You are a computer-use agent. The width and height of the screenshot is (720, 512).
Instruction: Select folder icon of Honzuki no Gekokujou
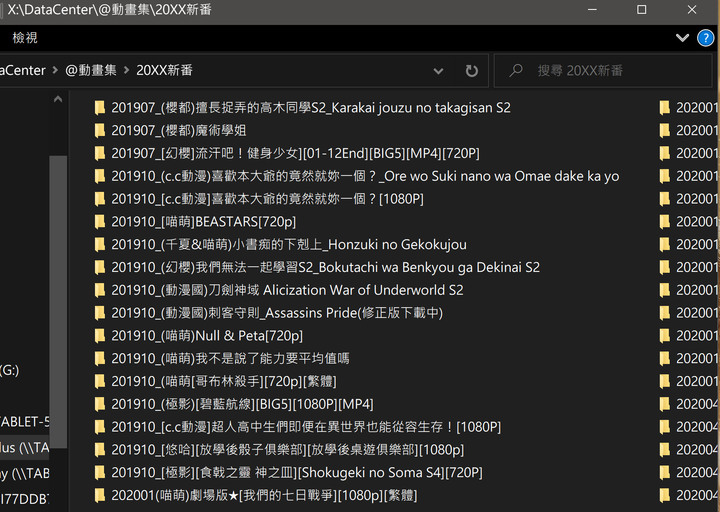(100, 245)
